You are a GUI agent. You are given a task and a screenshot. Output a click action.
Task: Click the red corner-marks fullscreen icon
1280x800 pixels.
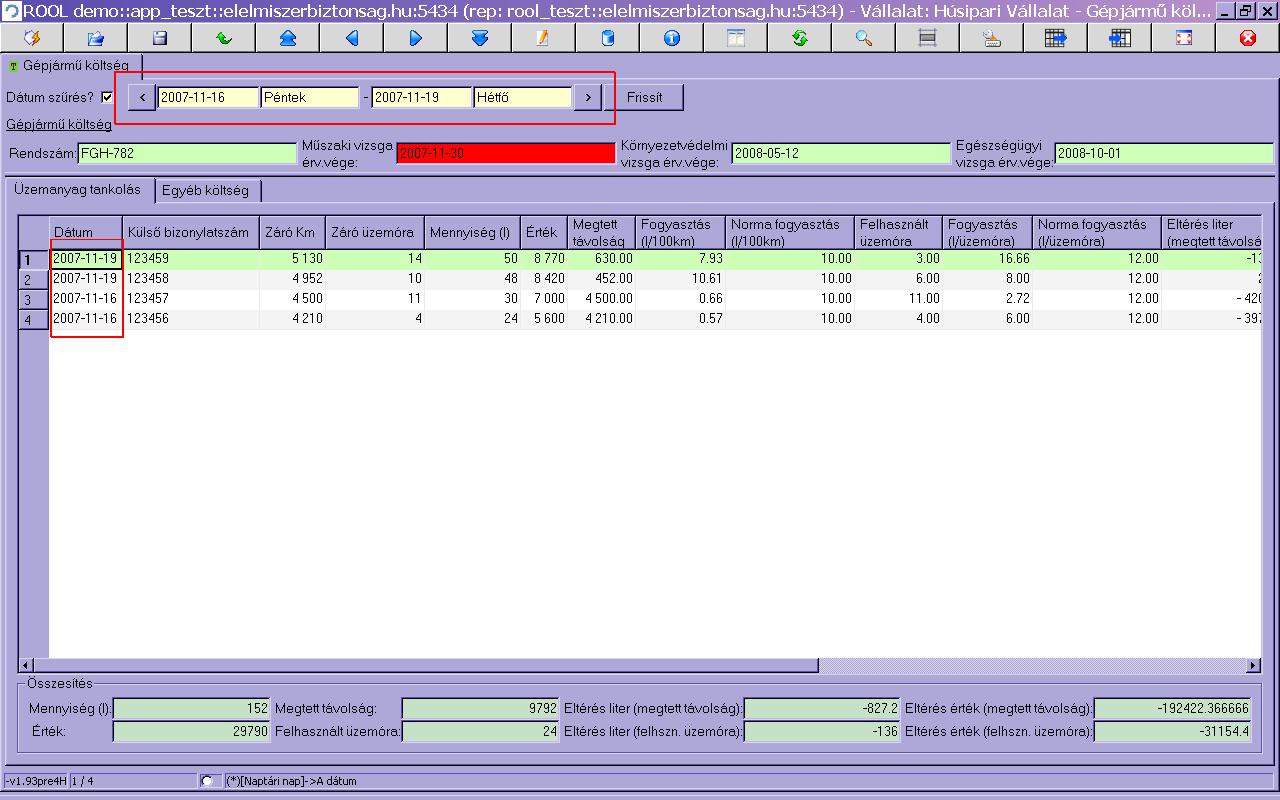pos(1184,38)
